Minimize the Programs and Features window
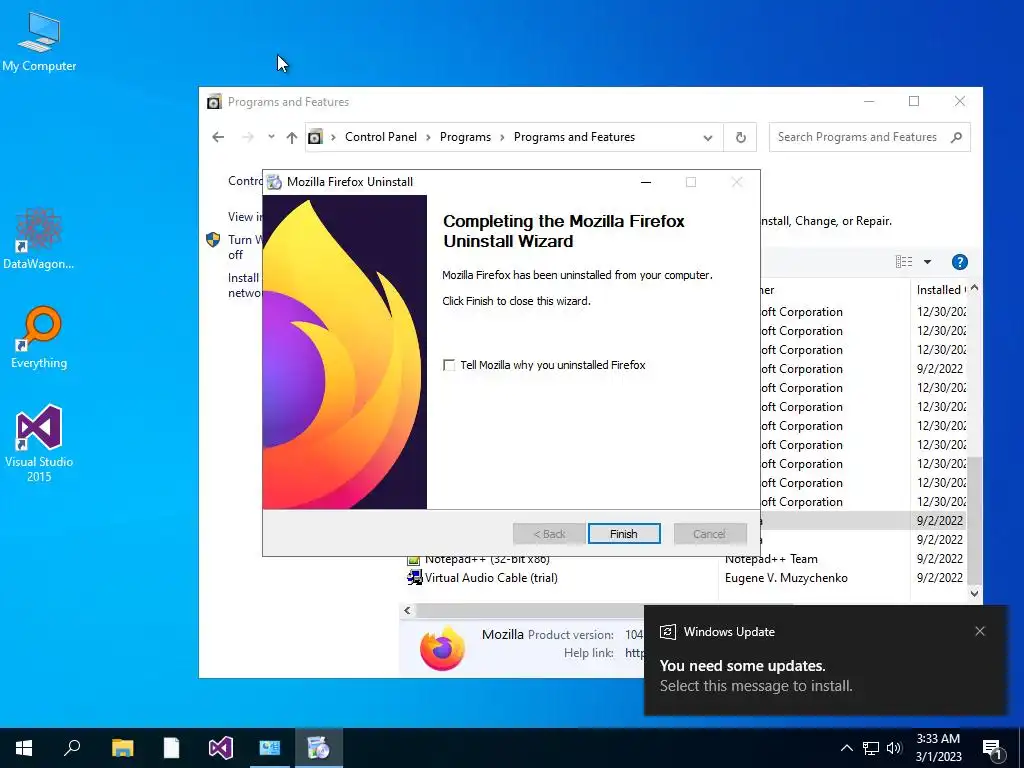 [869, 101]
